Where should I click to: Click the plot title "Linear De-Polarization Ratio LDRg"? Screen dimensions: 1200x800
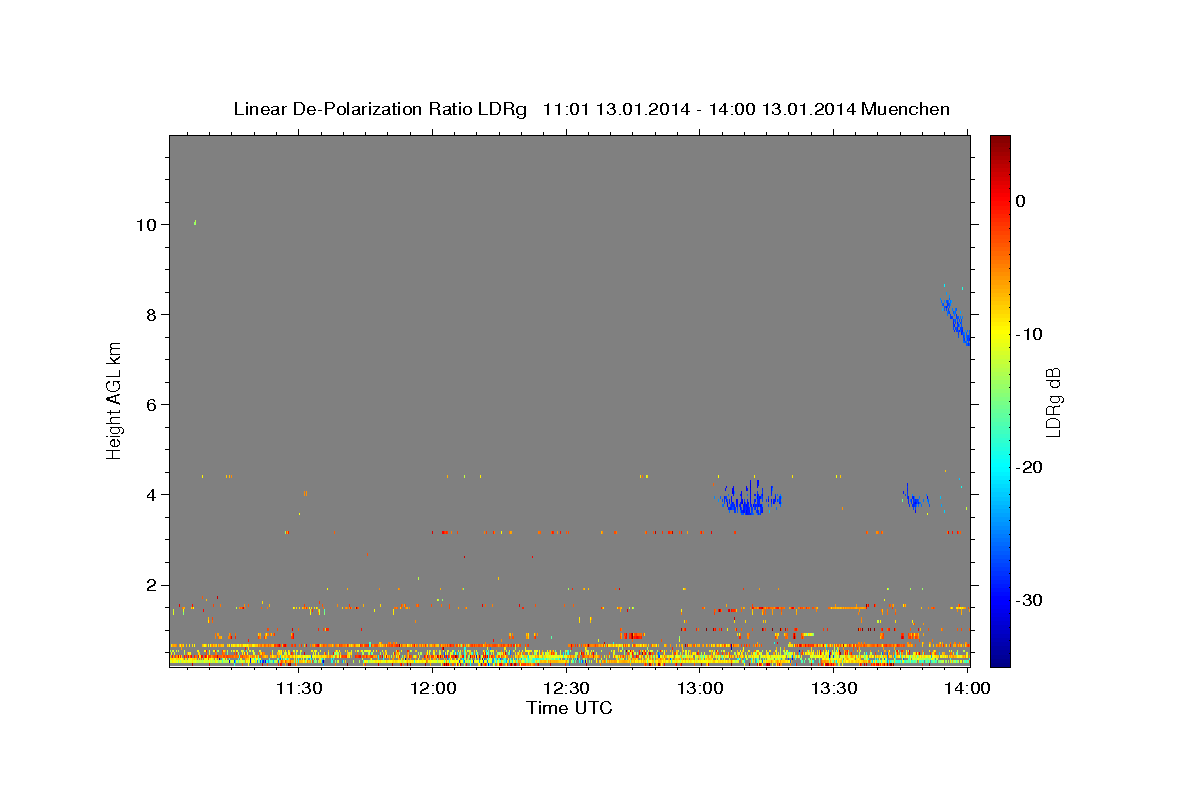coord(379,109)
